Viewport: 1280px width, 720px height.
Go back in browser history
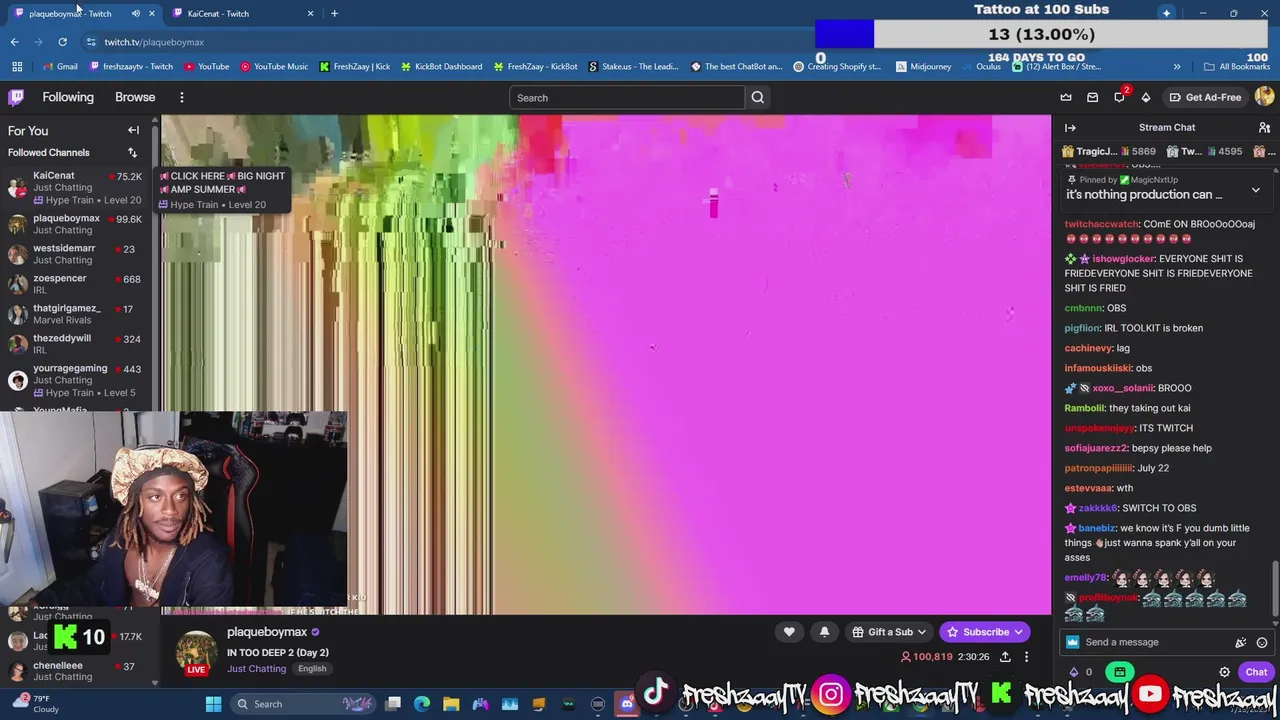pos(14,42)
